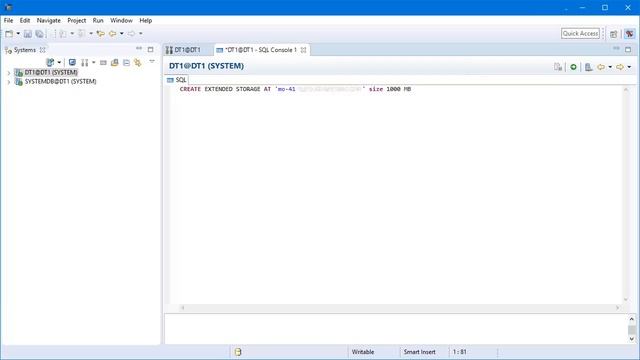Open the New wizard dropdown arrow
Screen dimensions: 640x360
tap(18, 34)
